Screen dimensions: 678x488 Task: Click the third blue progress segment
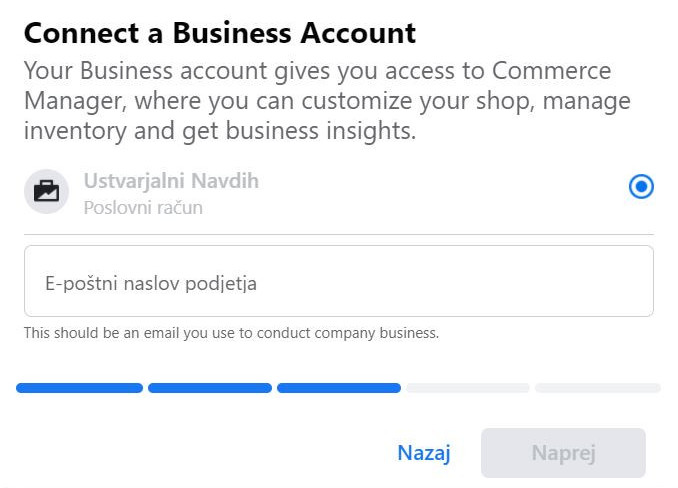[x=339, y=388]
